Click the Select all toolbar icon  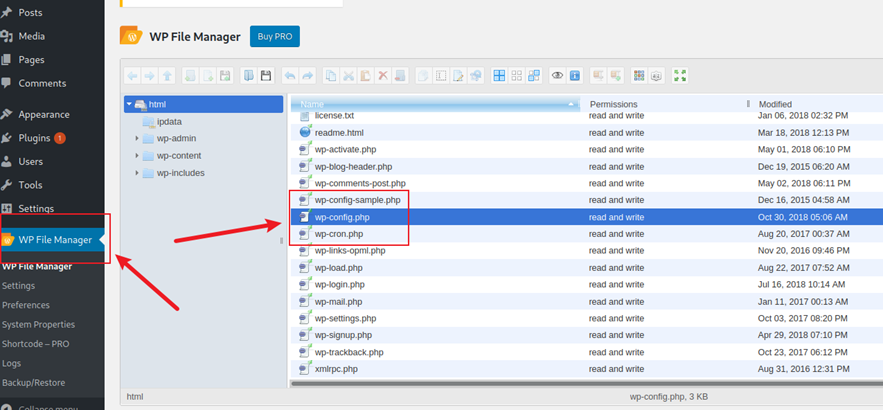tap(500, 75)
